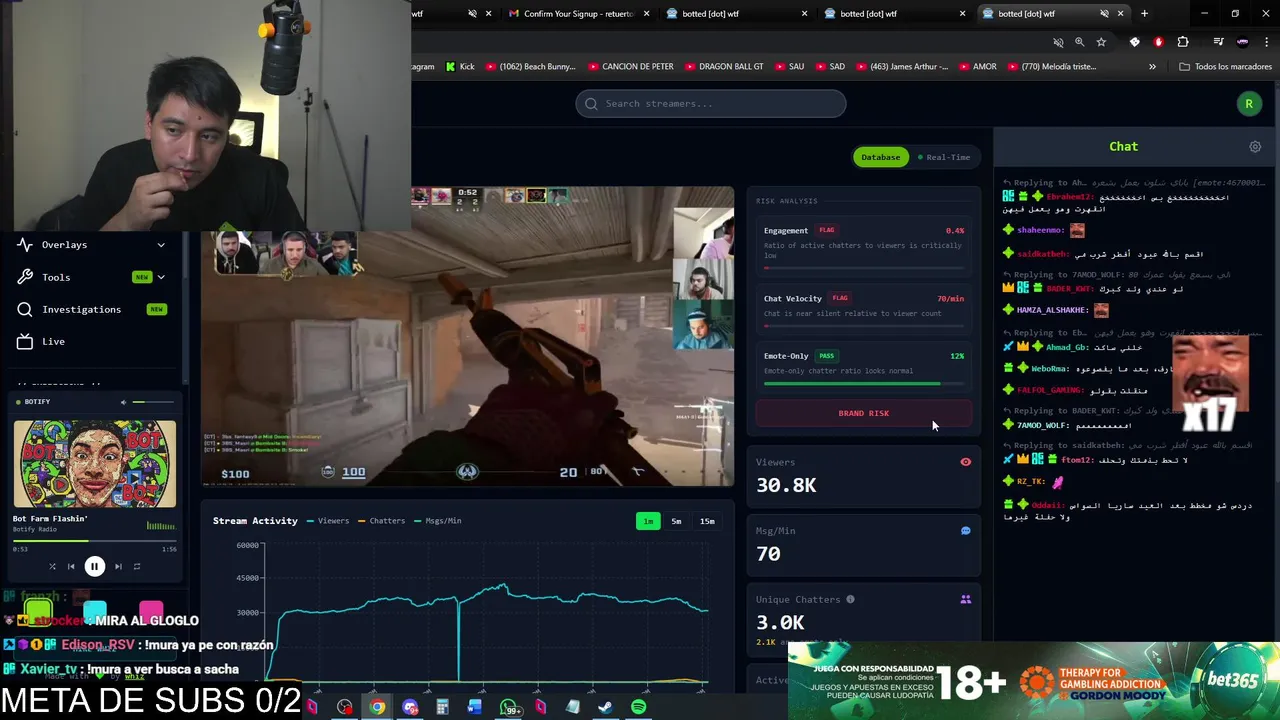Adjust the Botify volume slider

point(153,402)
